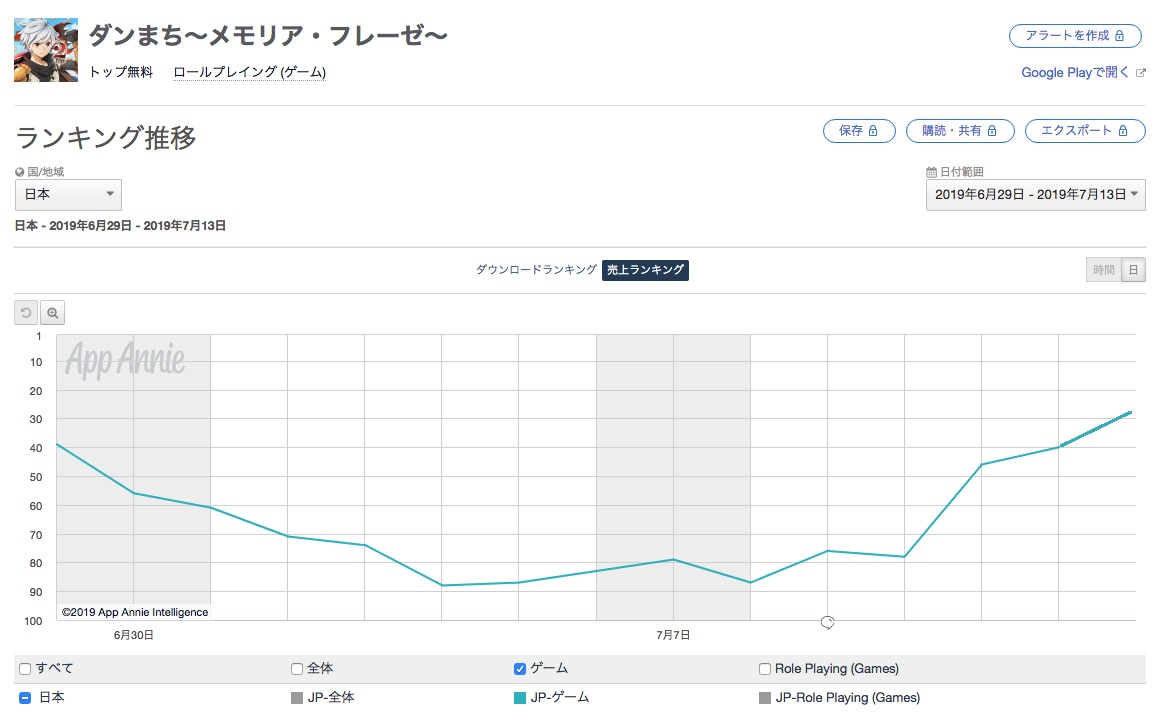1153x717 pixels.
Task: Click the lock icon on 購読・共有 button
Action: coord(992,131)
